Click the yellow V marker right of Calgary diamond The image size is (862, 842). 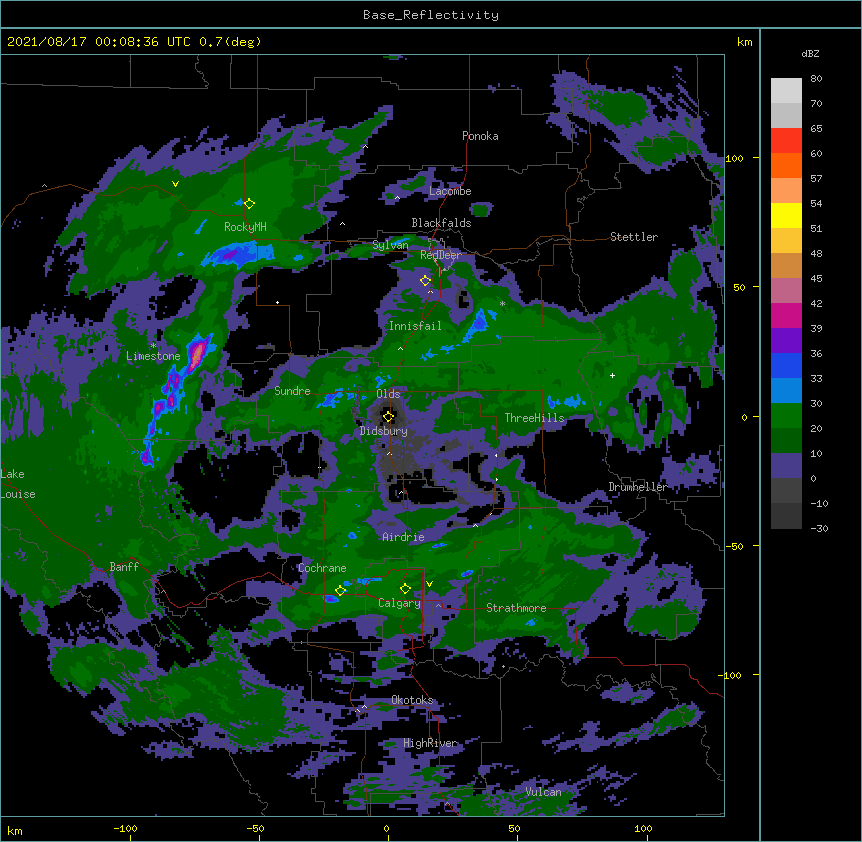[x=429, y=584]
